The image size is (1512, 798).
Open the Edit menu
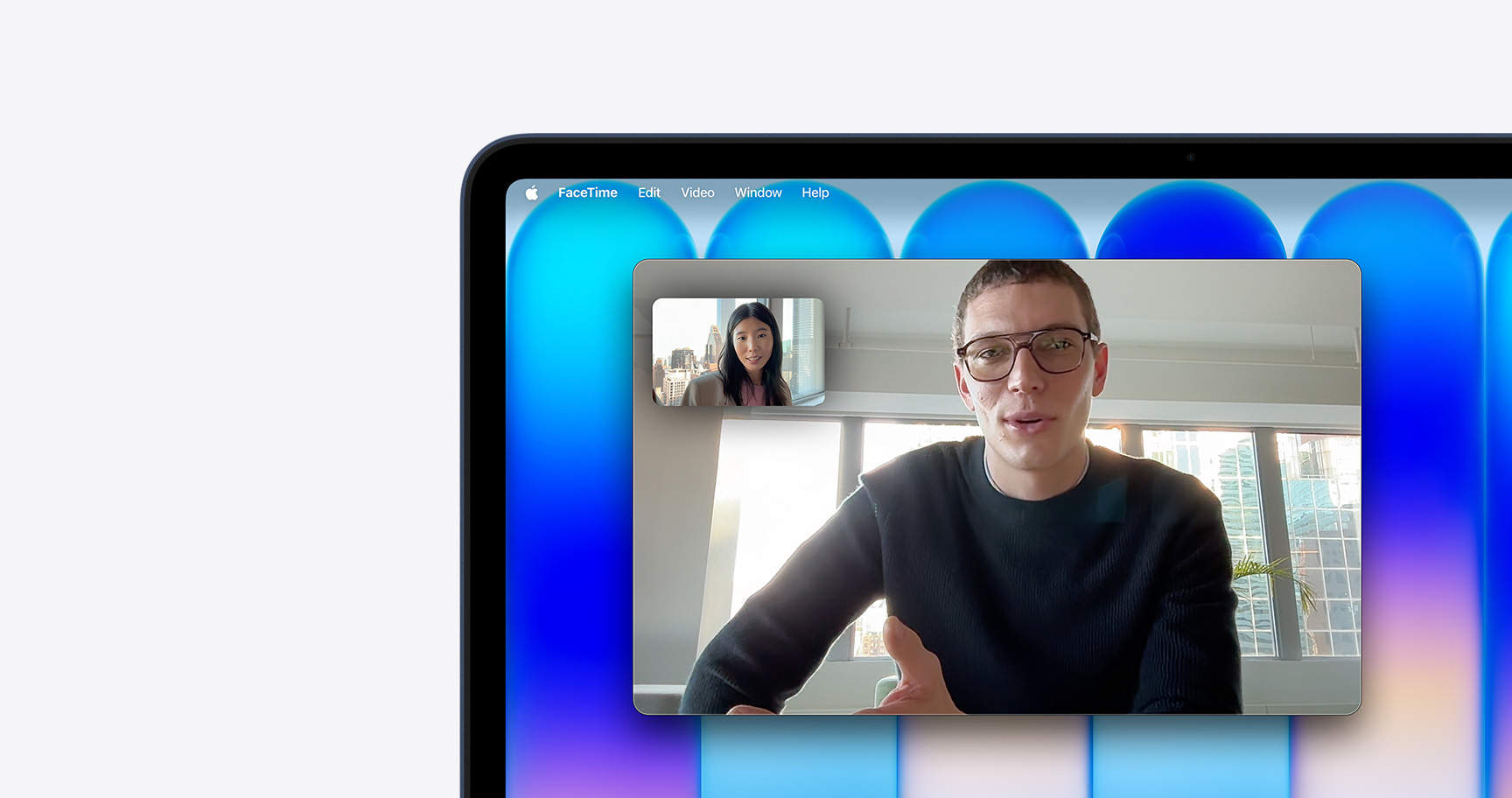[x=648, y=192]
